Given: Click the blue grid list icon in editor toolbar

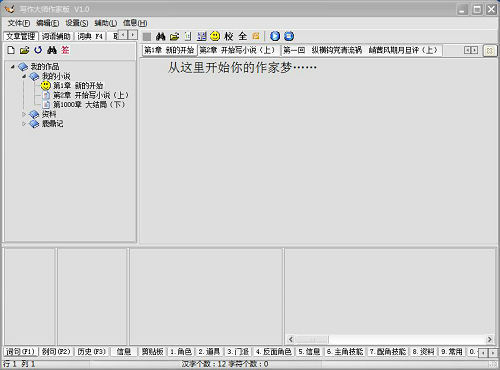Looking at the screenshot, I should 202,36.
